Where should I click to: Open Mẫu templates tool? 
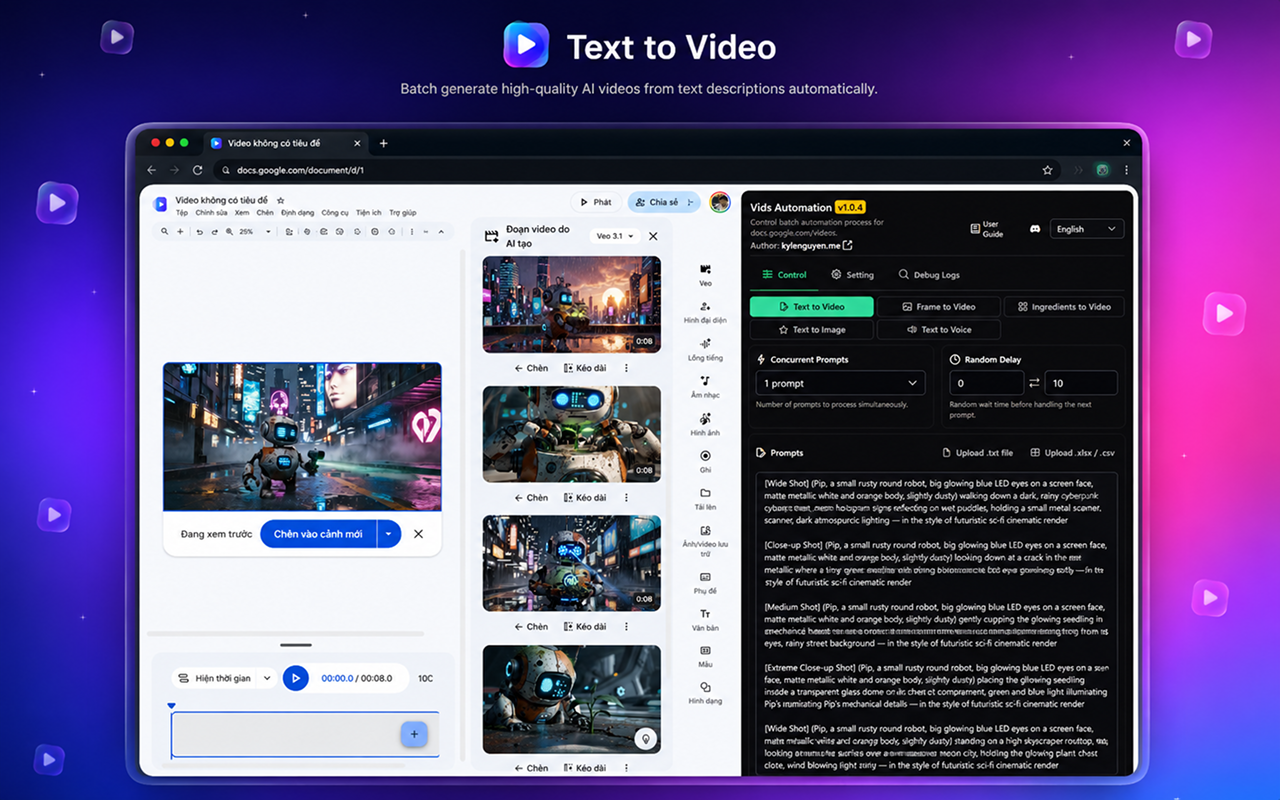click(x=705, y=656)
